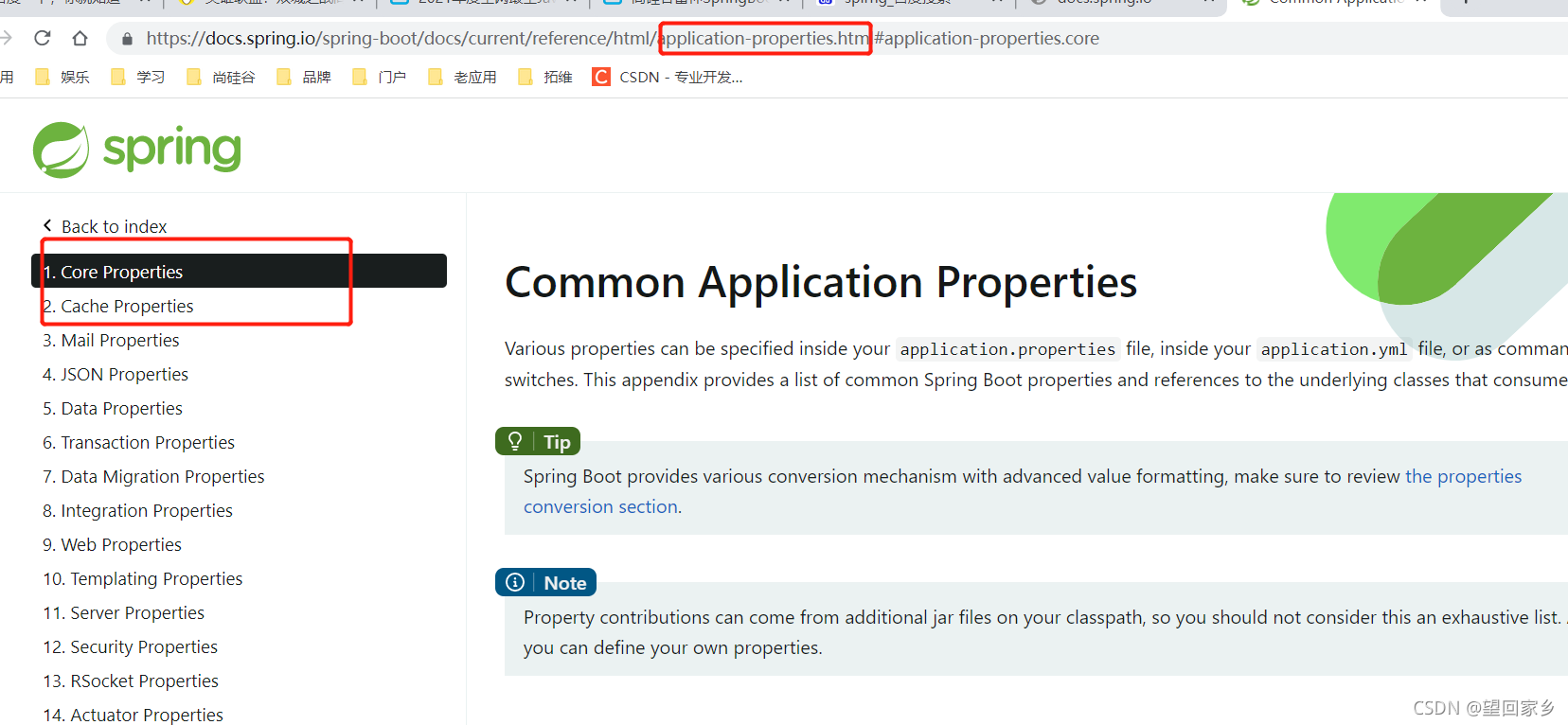The height and width of the screenshot is (725, 1568).
Task: Open 10. Templating Properties
Action: (143, 578)
